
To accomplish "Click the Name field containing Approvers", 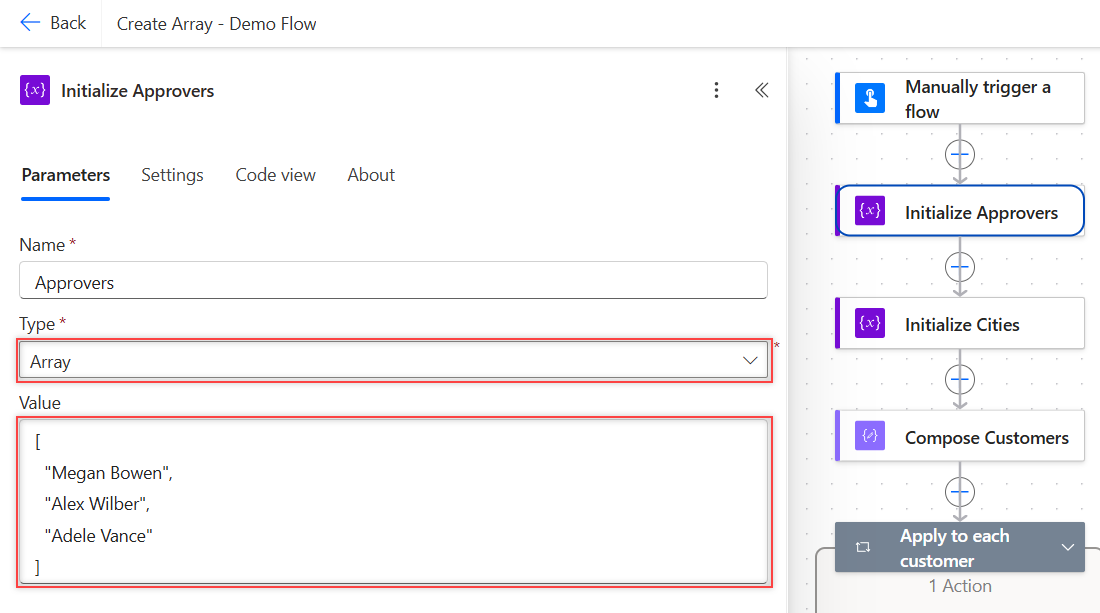I will click(x=394, y=281).
